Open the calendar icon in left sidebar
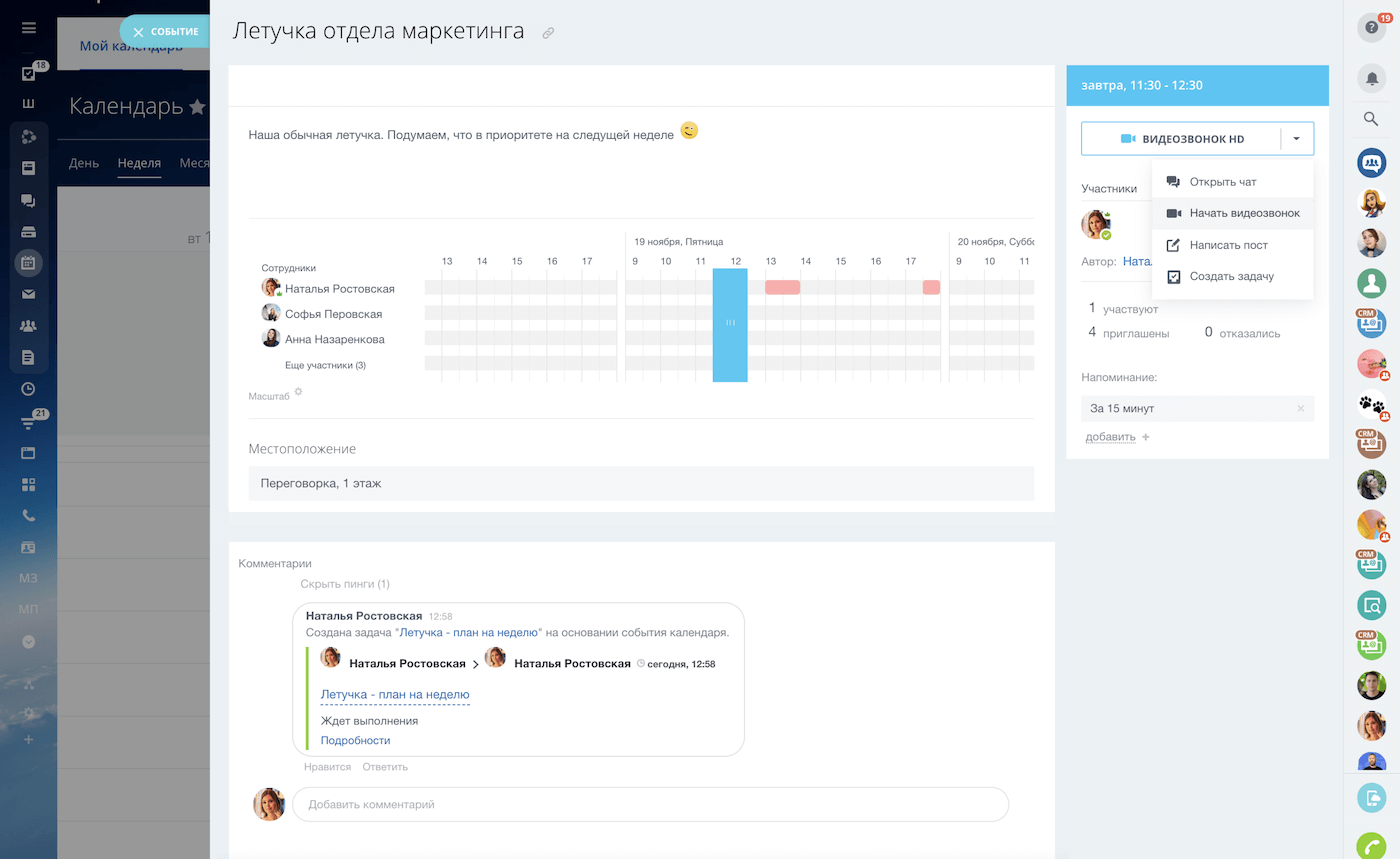Image resolution: width=1400 pixels, height=859 pixels. coord(28,264)
